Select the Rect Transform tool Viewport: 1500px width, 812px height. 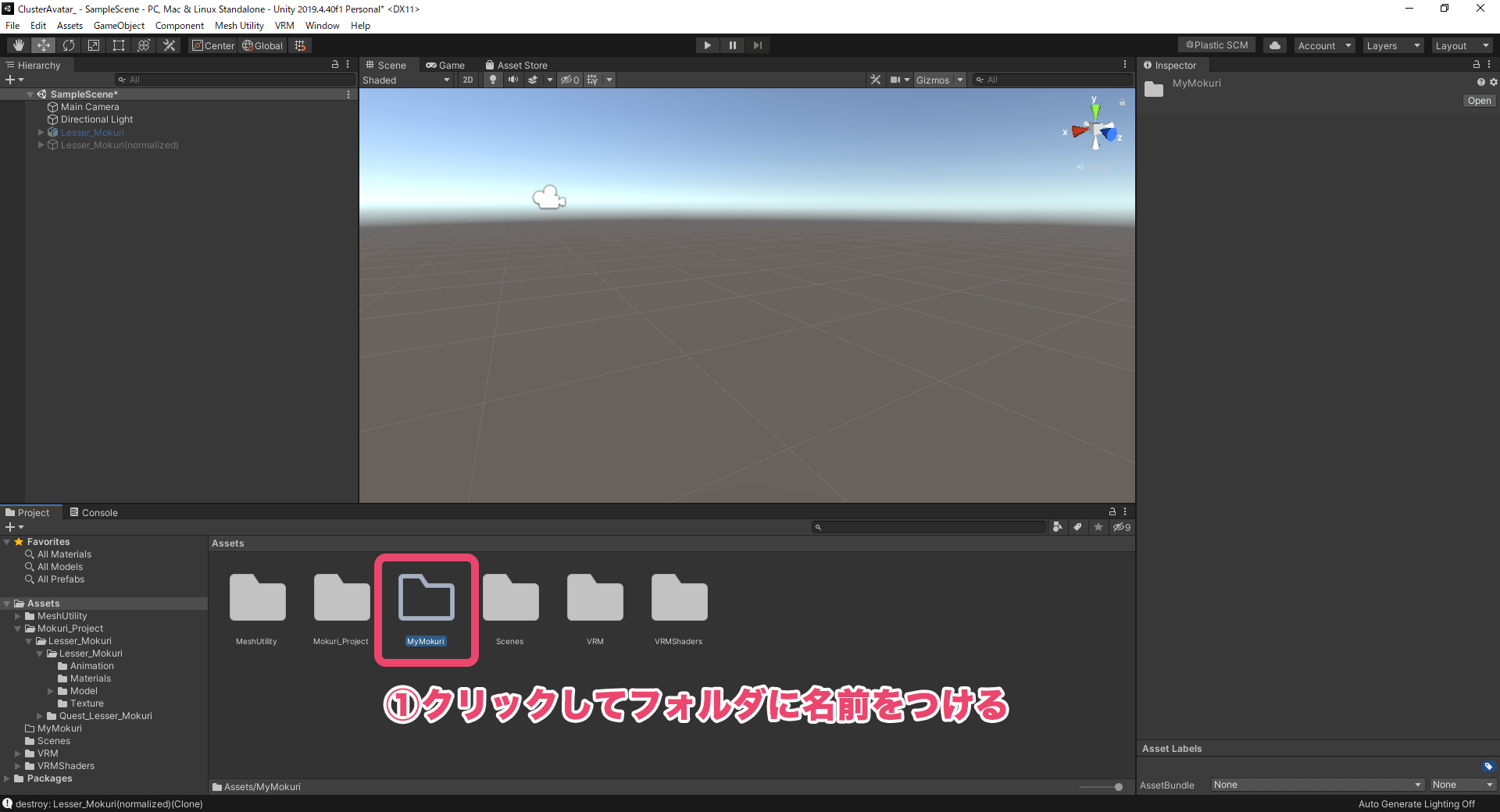click(118, 45)
